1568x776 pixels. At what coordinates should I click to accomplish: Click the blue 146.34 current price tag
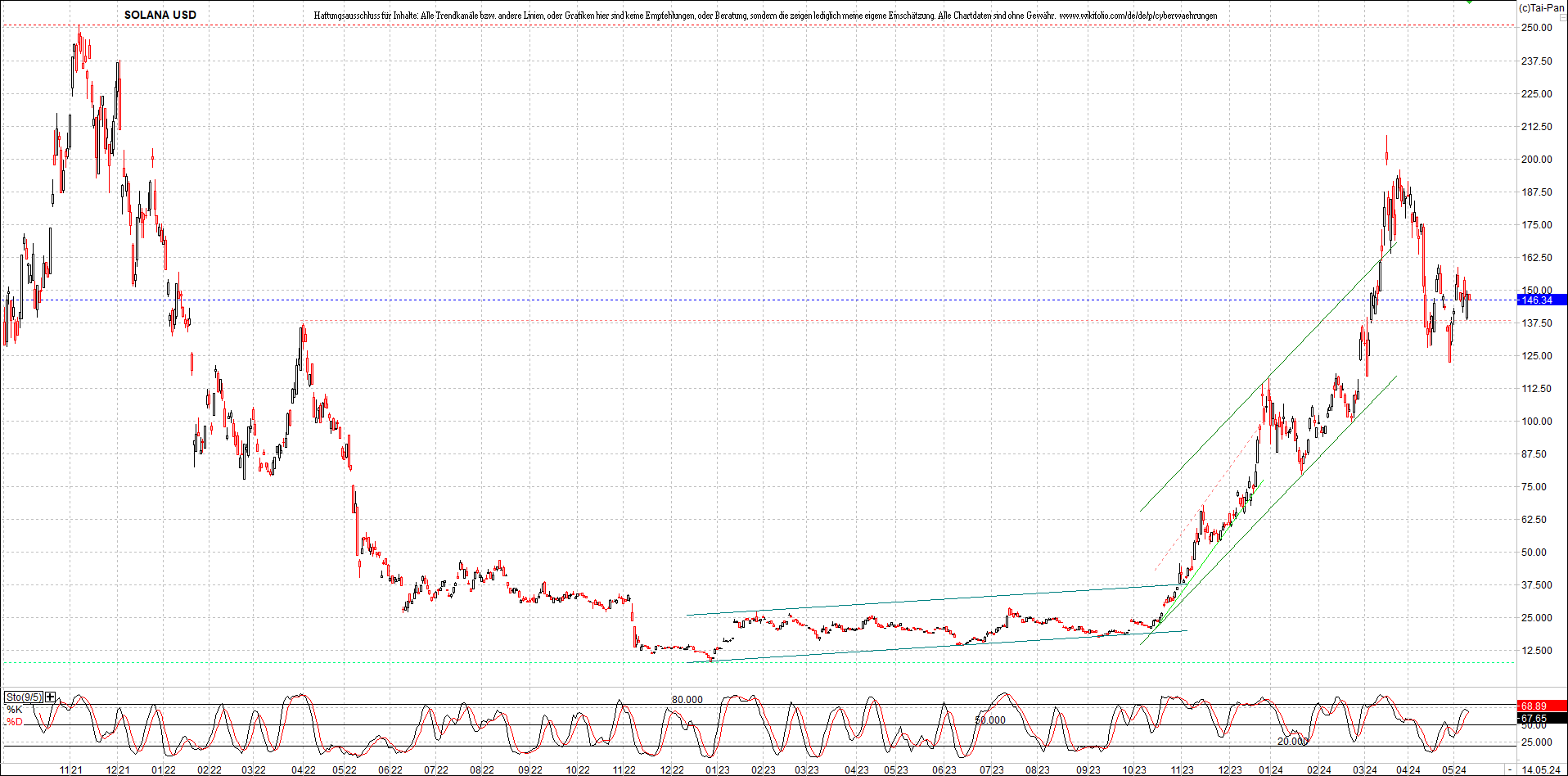pos(1542,300)
